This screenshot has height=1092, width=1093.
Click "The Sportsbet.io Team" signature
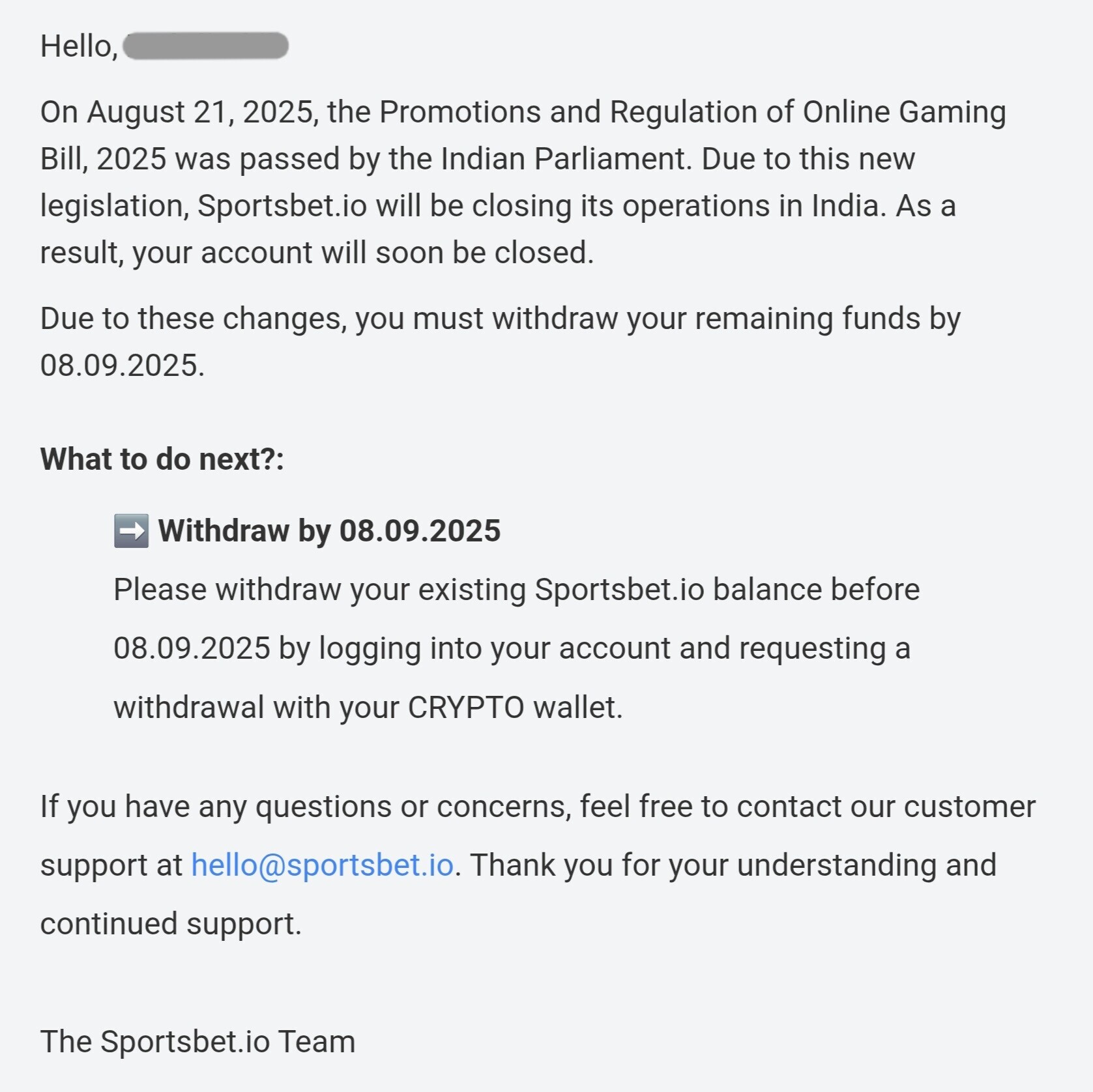click(197, 1041)
